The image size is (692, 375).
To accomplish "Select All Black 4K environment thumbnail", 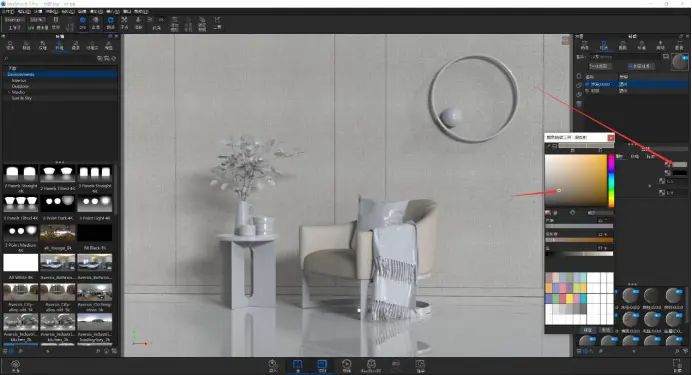I will (94, 233).
